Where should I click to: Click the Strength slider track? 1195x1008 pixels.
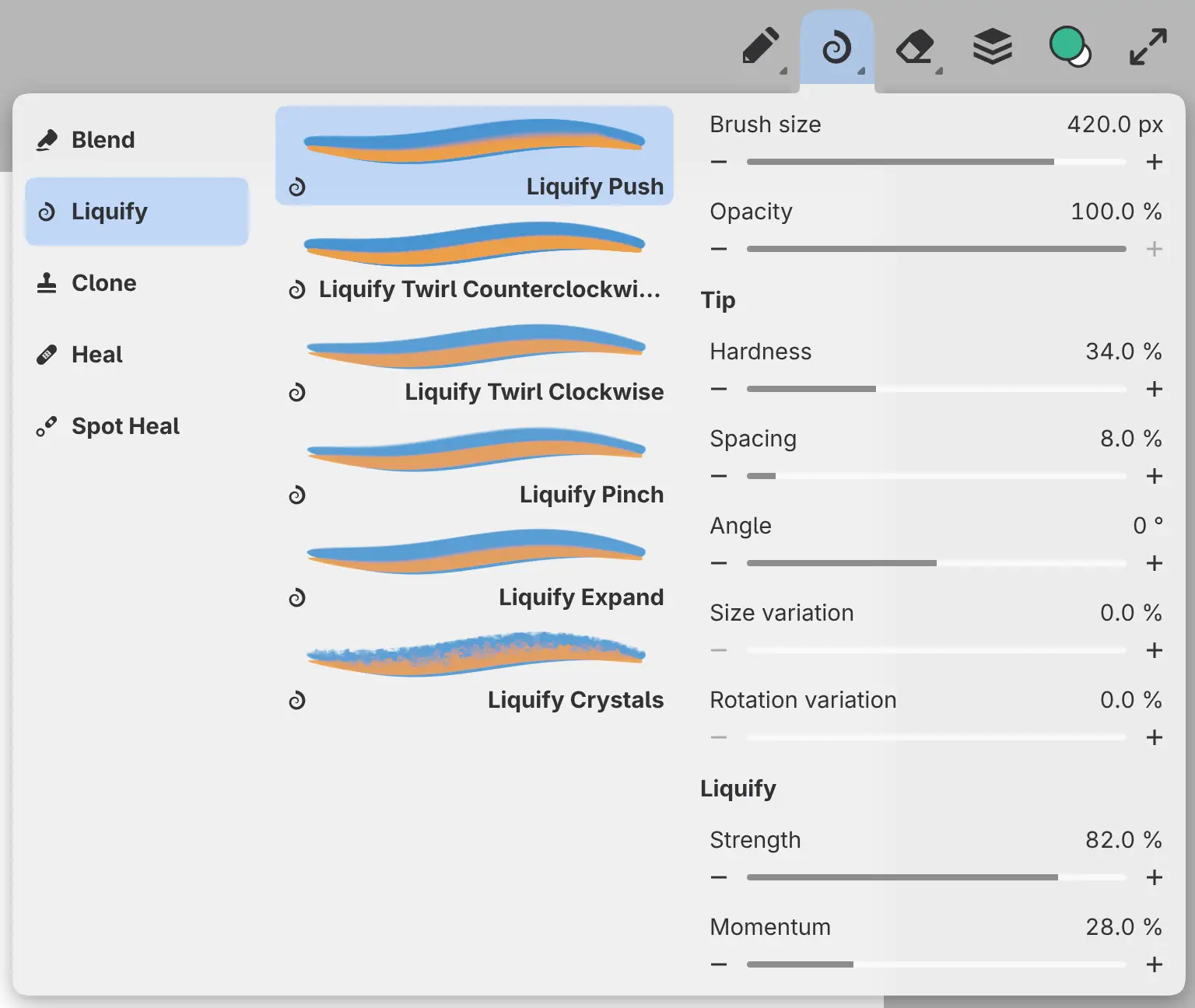[937, 877]
